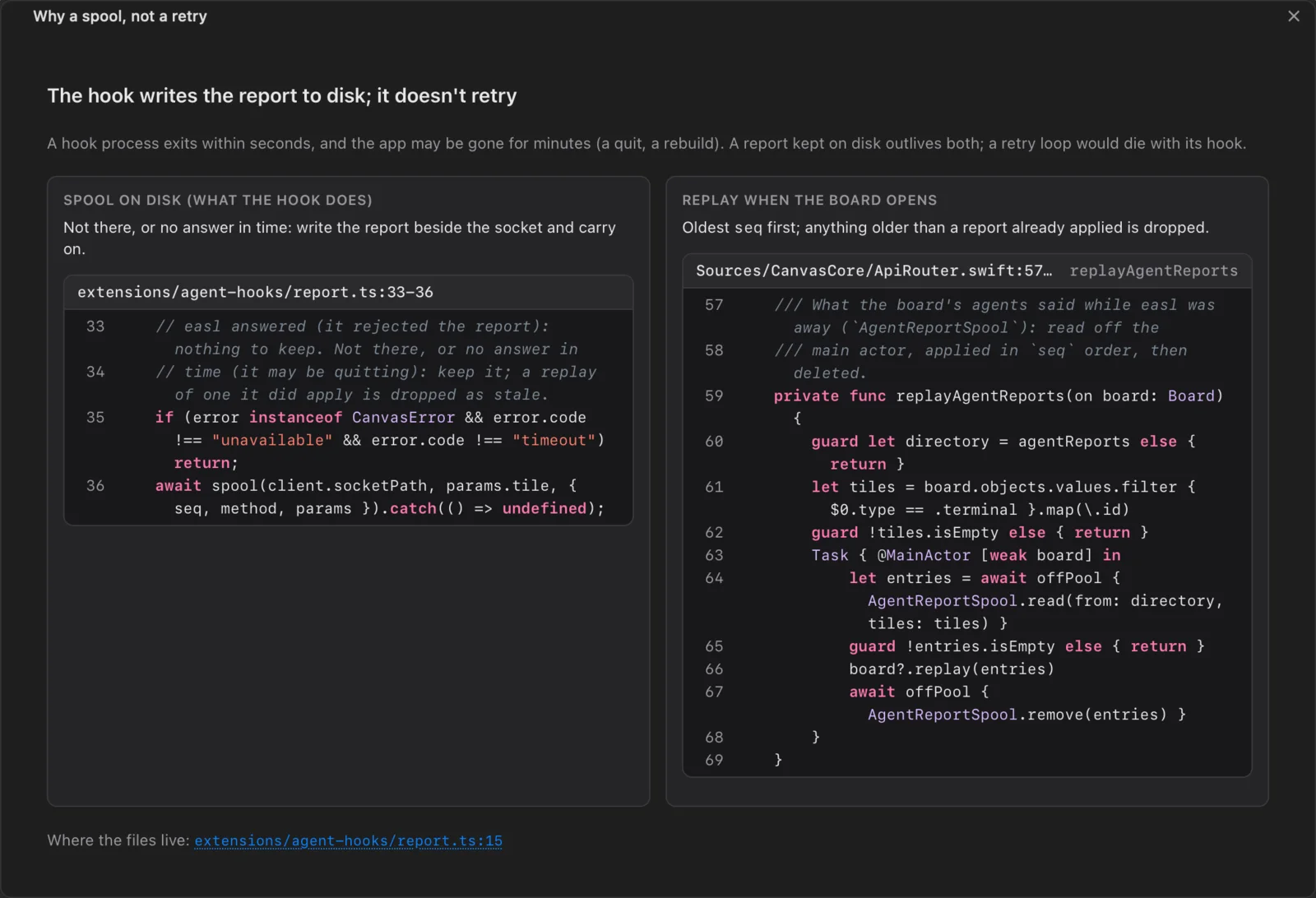Click 'Task { @MainActor [weak board] in' line
1316x898 pixels.
[966, 555]
